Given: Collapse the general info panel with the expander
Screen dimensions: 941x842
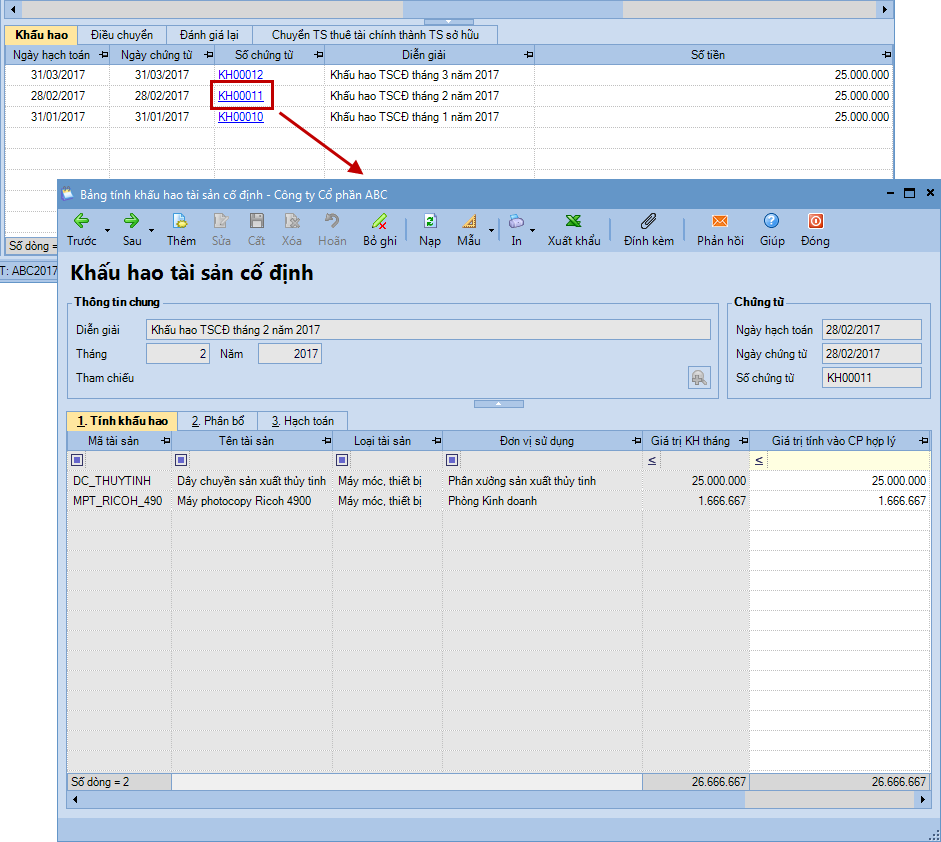Looking at the screenshot, I should [x=499, y=404].
